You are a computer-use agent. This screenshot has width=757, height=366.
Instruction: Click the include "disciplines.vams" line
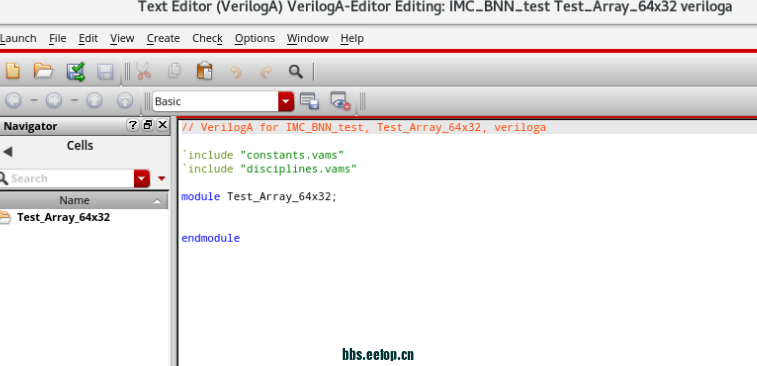269,169
